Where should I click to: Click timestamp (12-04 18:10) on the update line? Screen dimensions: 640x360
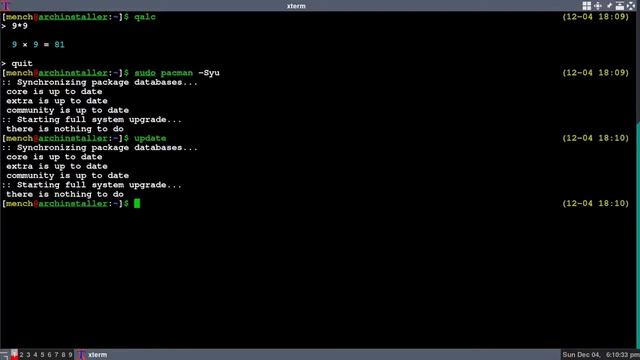(x=596, y=138)
